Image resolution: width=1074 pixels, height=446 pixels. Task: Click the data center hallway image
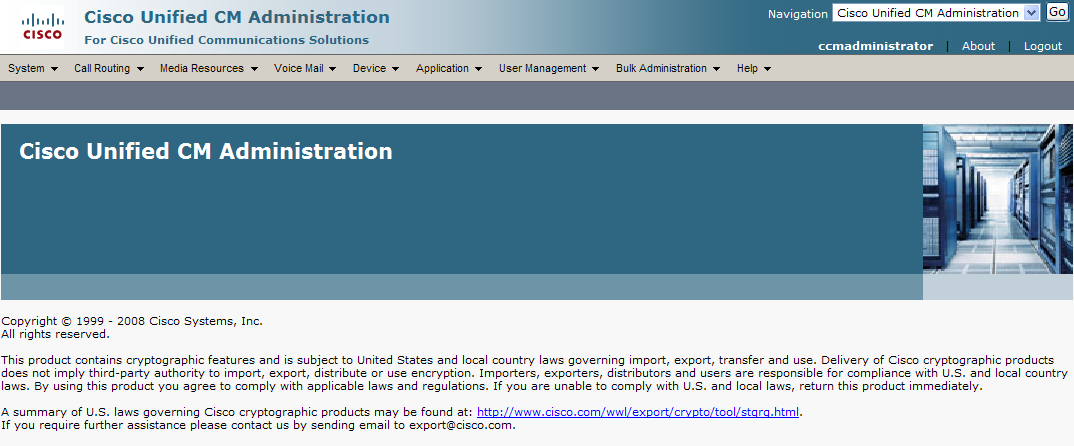click(x=998, y=198)
